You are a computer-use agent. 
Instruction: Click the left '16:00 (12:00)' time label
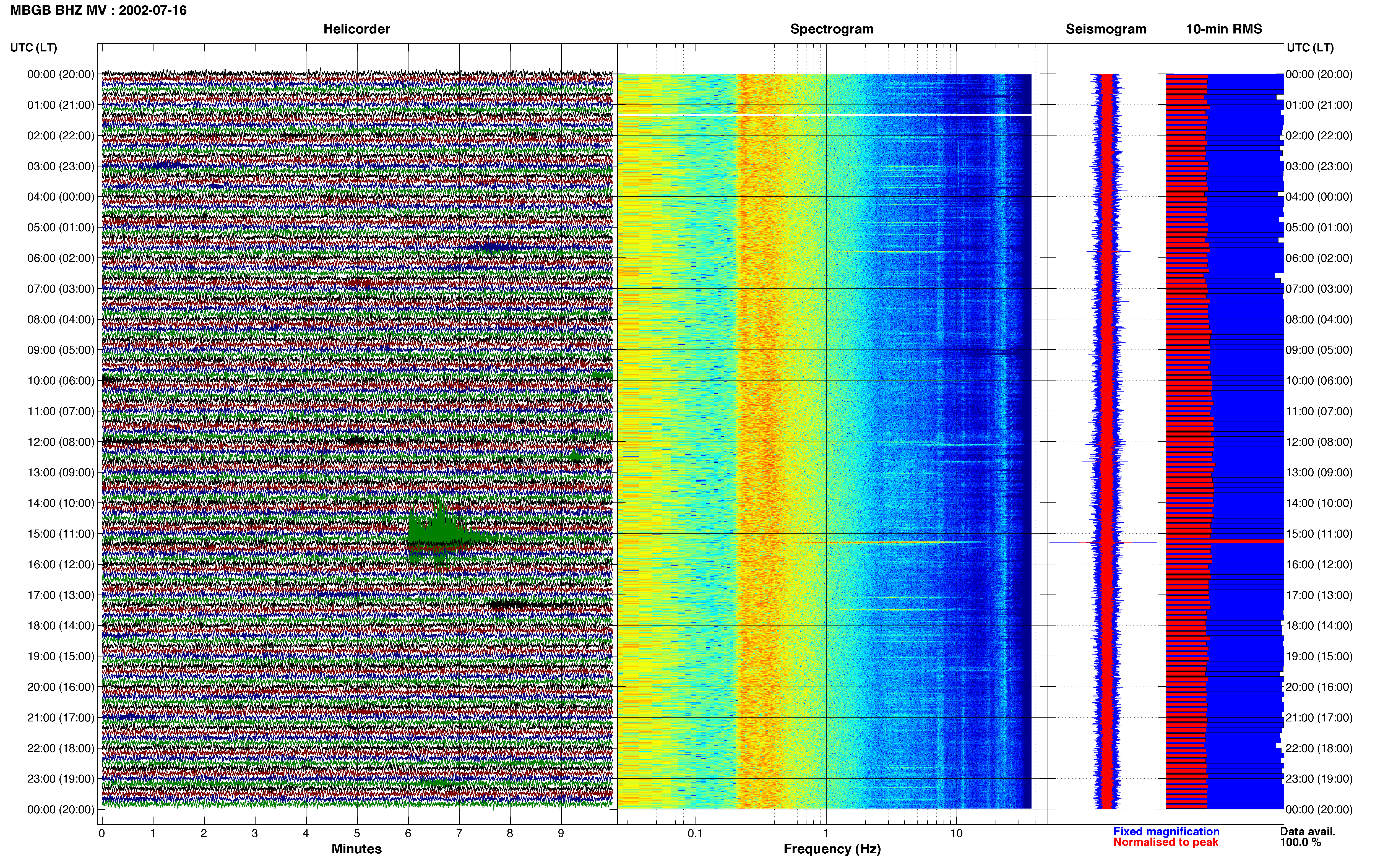point(61,564)
